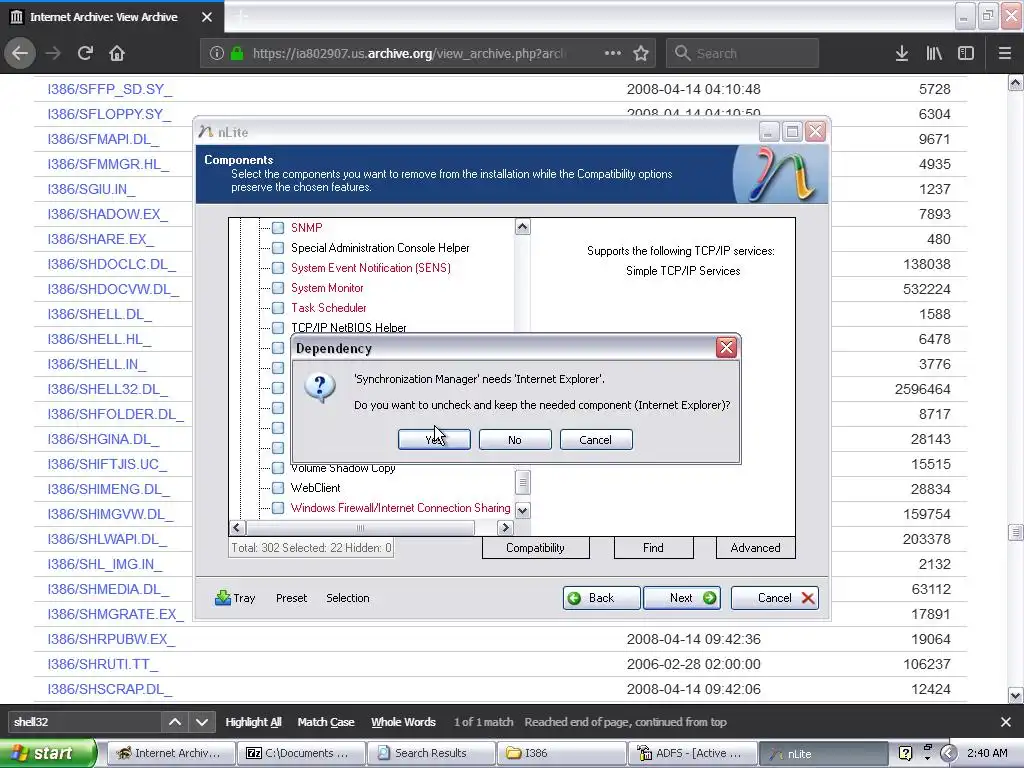Image resolution: width=1024 pixels, height=768 pixels.
Task: Open the site information icon in address bar
Action: click(x=217, y=53)
